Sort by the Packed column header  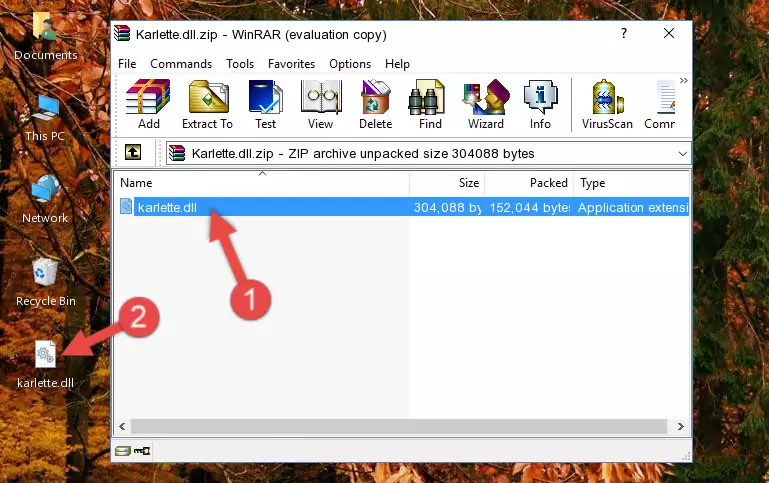[529, 183]
